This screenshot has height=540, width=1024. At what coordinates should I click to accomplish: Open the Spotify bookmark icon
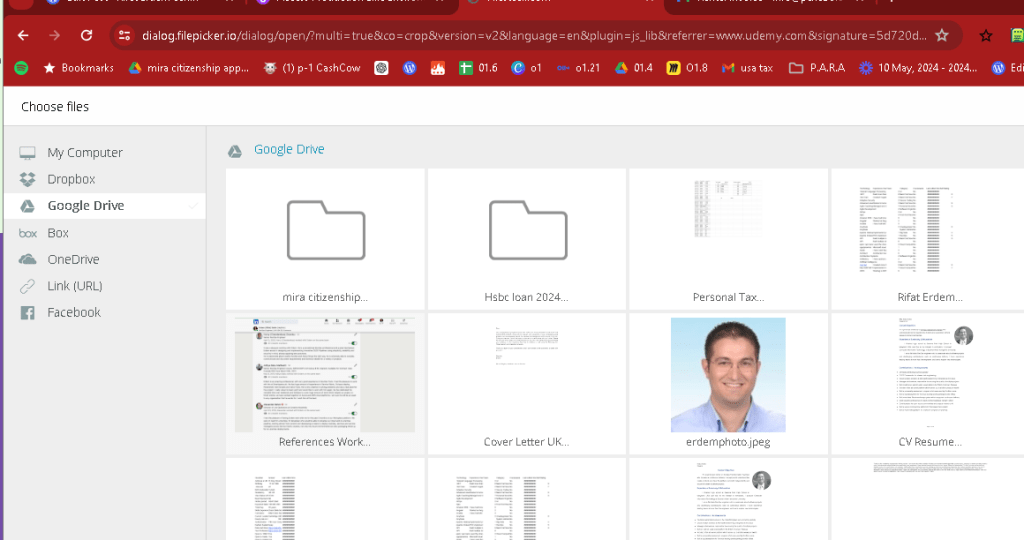(x=22, y=68)
